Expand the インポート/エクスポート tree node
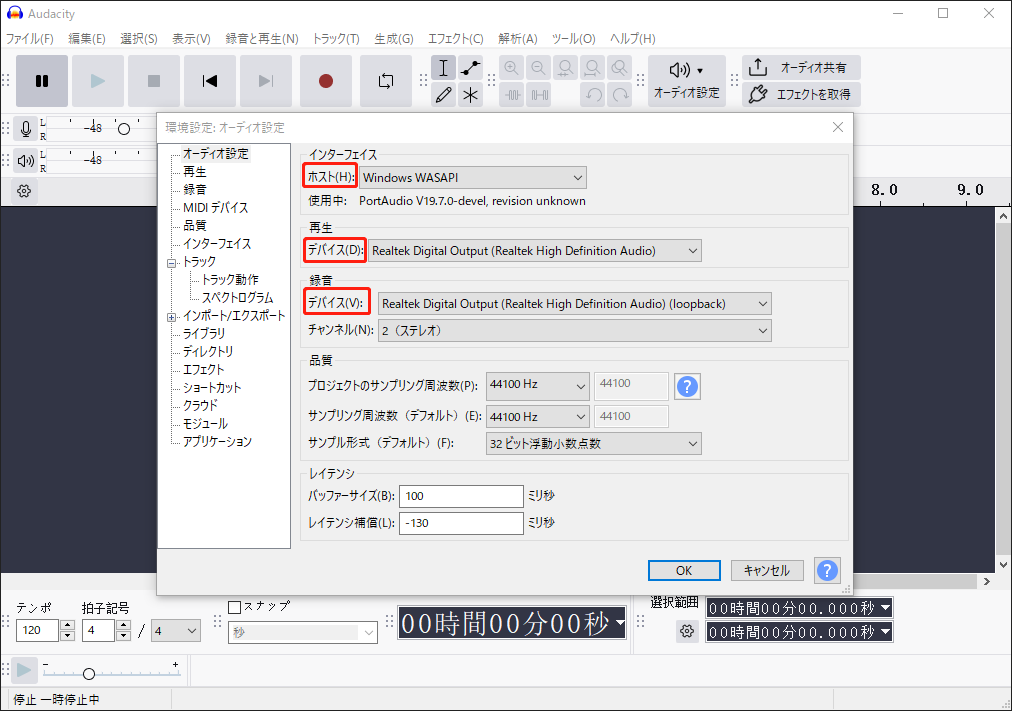 coord(170,315)
